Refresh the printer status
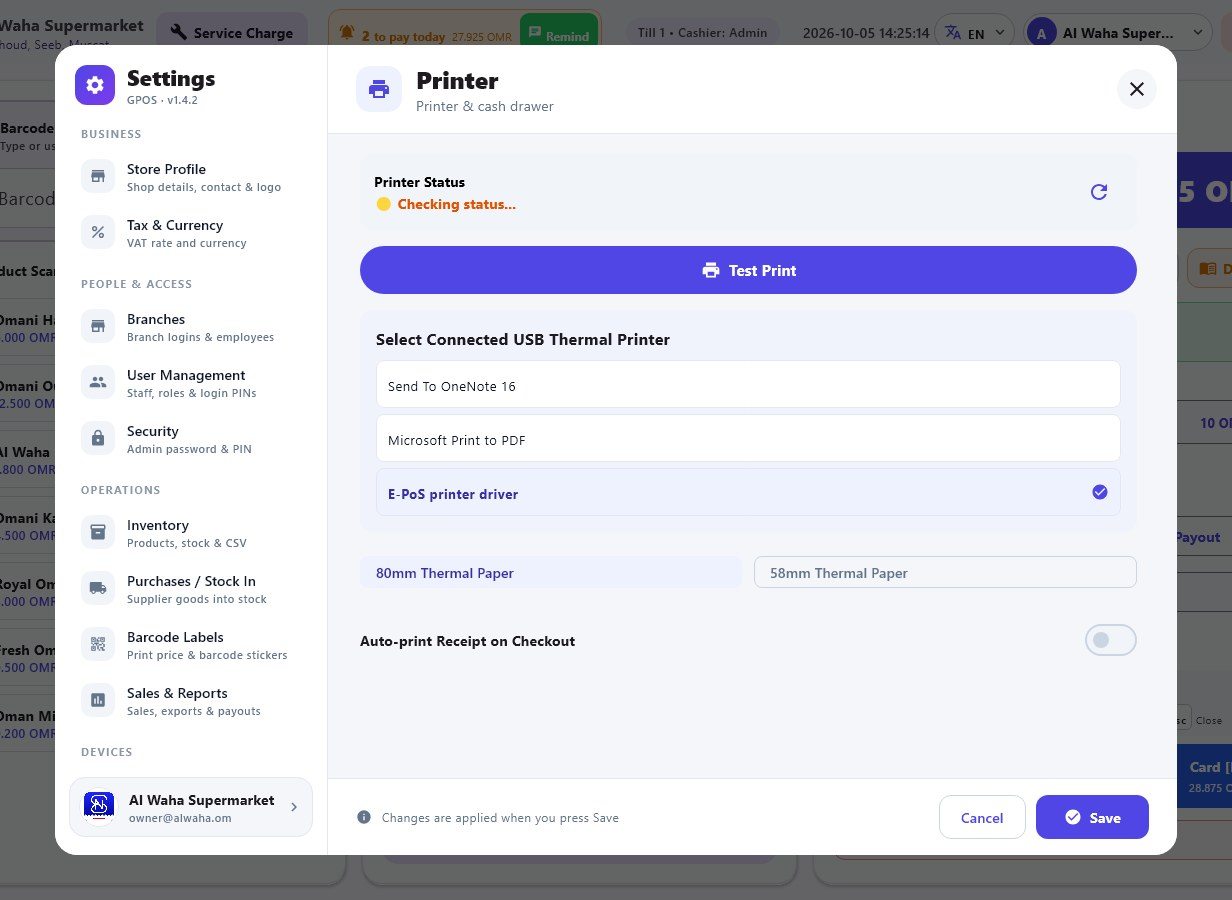This screenshot has height=900, width=1232. coord(1099,192)
